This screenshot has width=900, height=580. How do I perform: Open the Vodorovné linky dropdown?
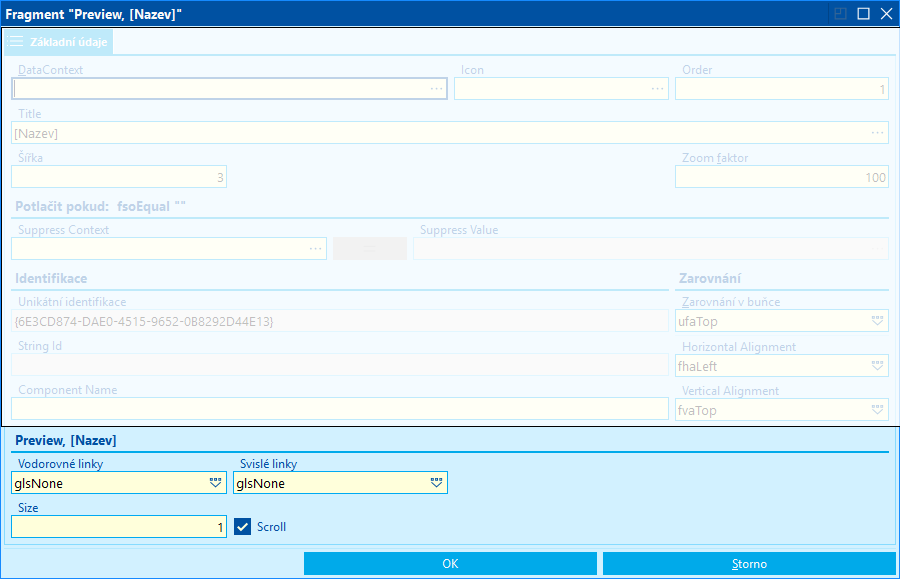coord(215,483)
